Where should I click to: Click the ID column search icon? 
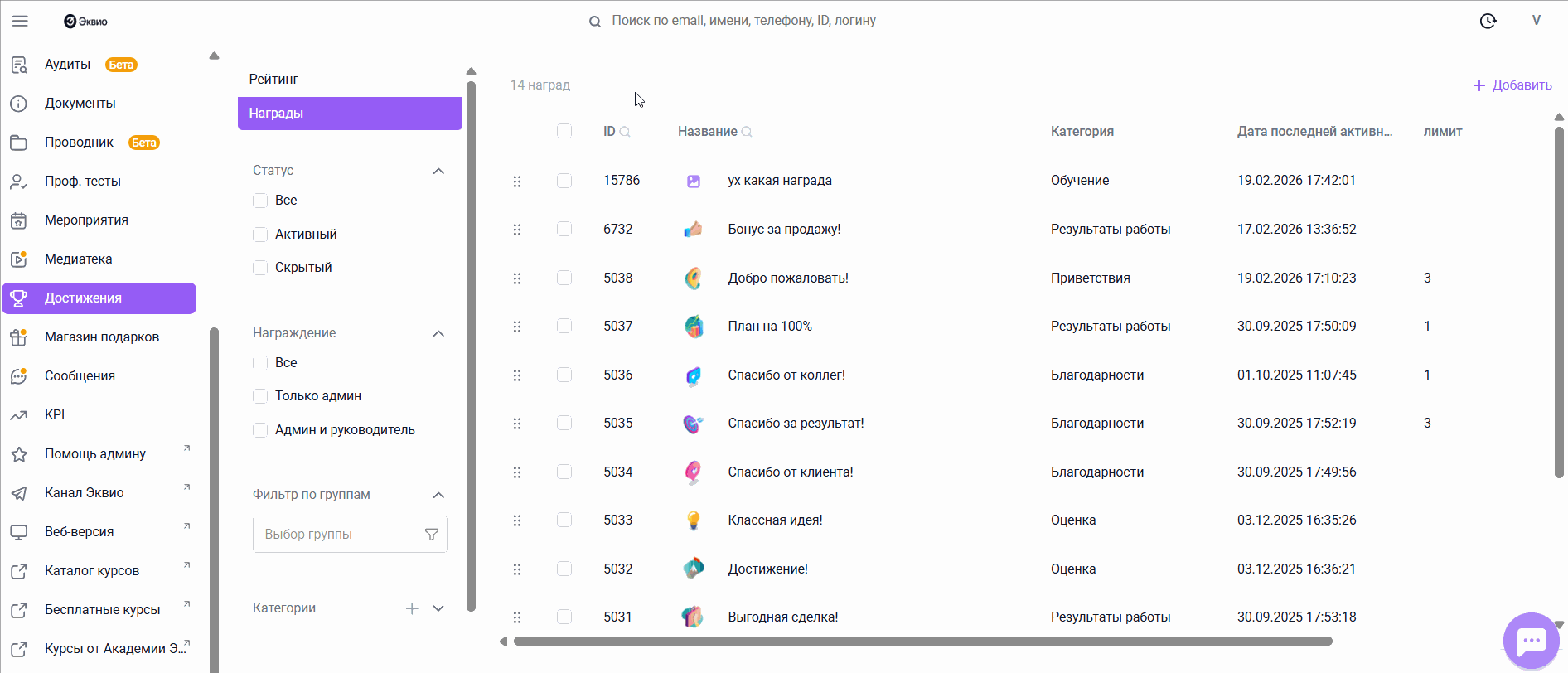[x=625, y=132]
